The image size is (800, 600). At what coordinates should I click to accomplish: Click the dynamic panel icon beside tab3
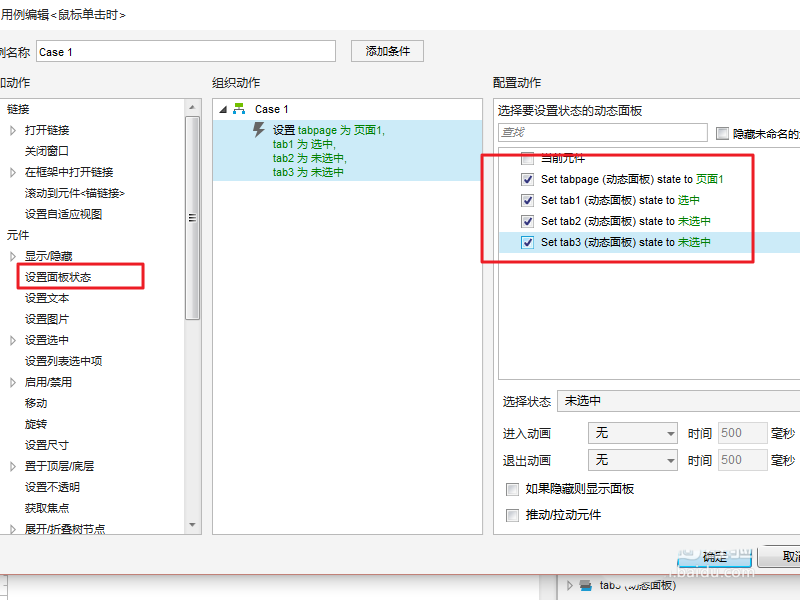click(x=586, y=587)
